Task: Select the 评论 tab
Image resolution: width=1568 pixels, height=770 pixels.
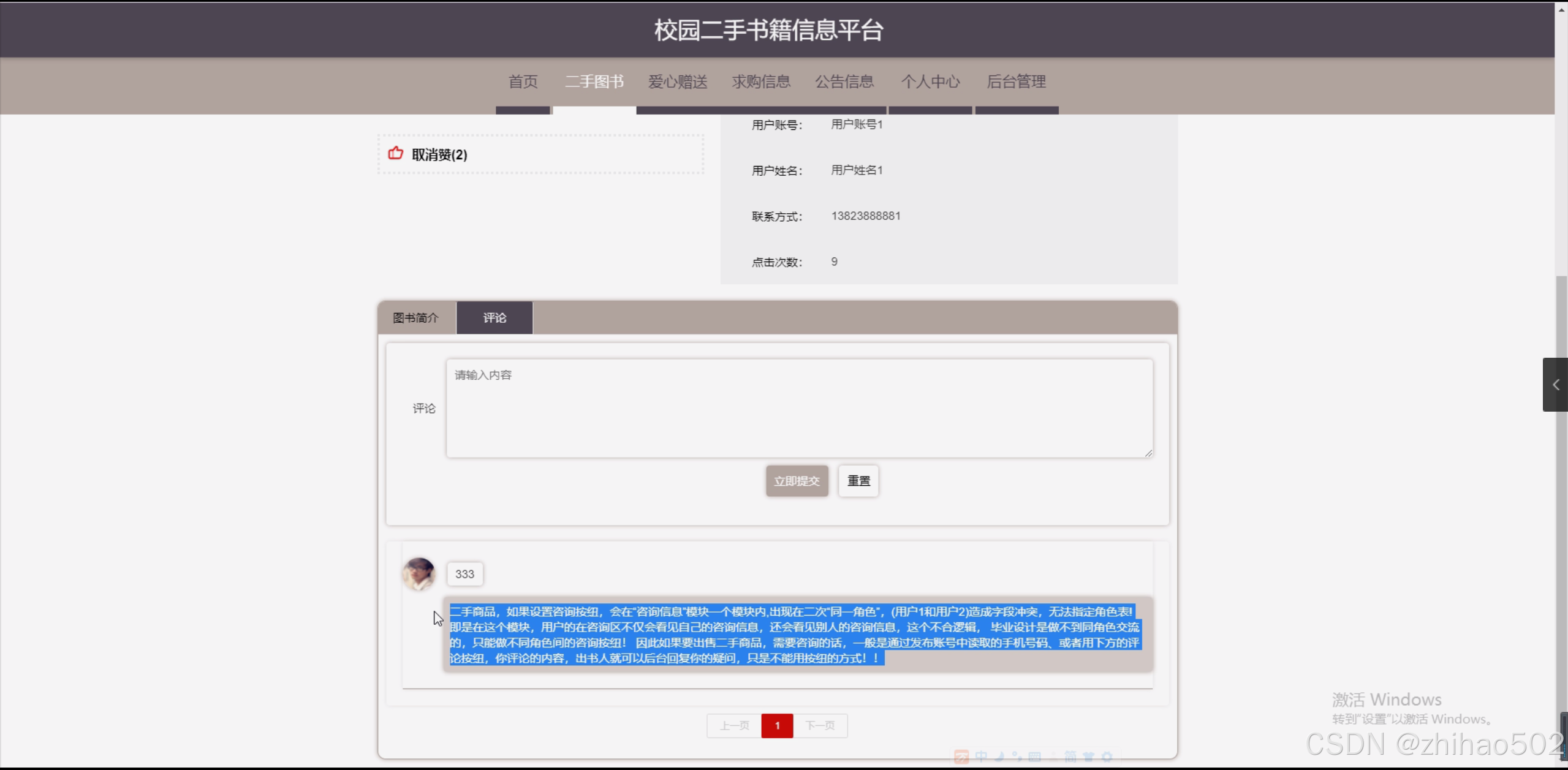Action: click(x=494, y=317)
